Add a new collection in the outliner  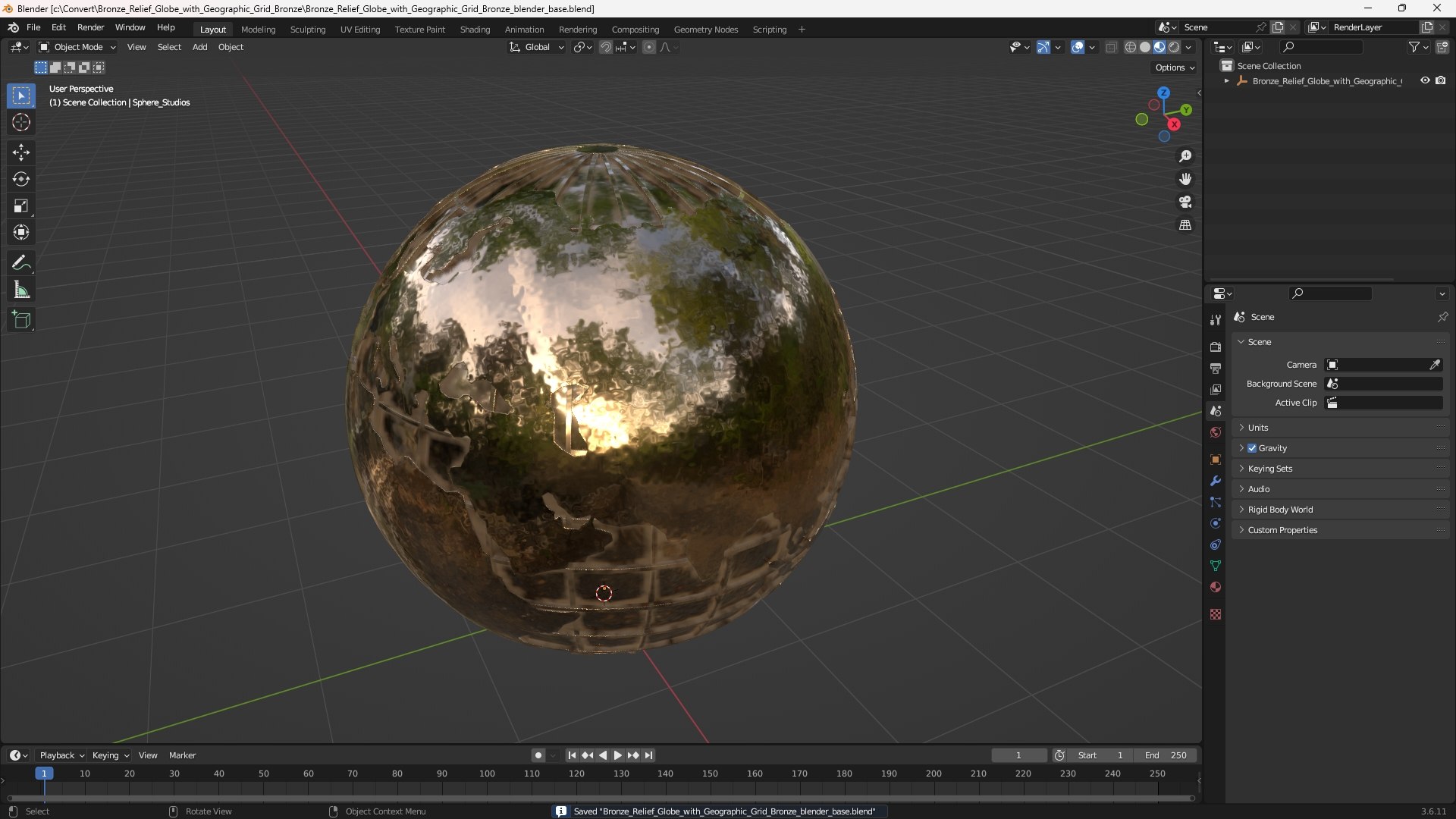(1442, 47)
